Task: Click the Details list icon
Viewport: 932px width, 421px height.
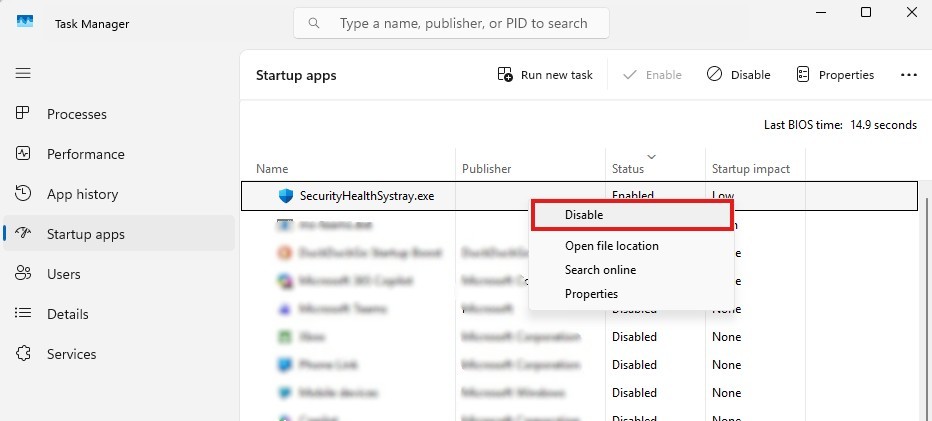Action: (x=23, y=313)
